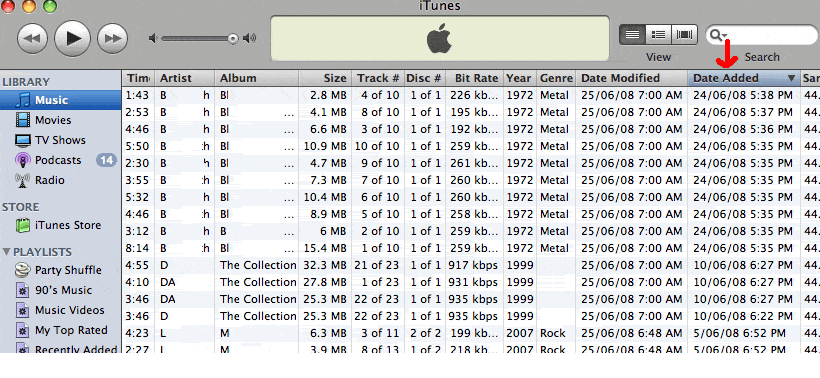Image resolution: width=820 pixels, height=378 pixels.
Task: Click the 24/06/08 5:38 PM cell
Action: click(743, 95)
